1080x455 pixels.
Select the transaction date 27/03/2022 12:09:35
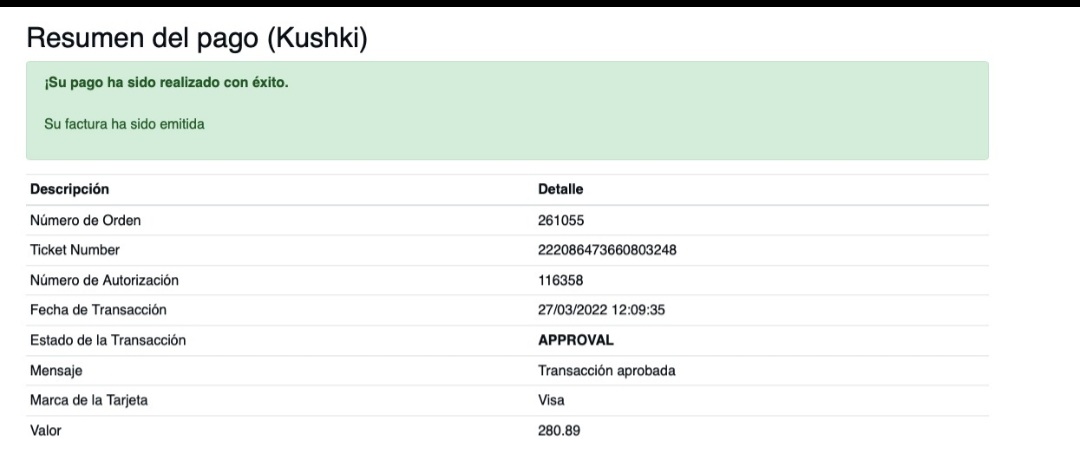coord(602,310)
